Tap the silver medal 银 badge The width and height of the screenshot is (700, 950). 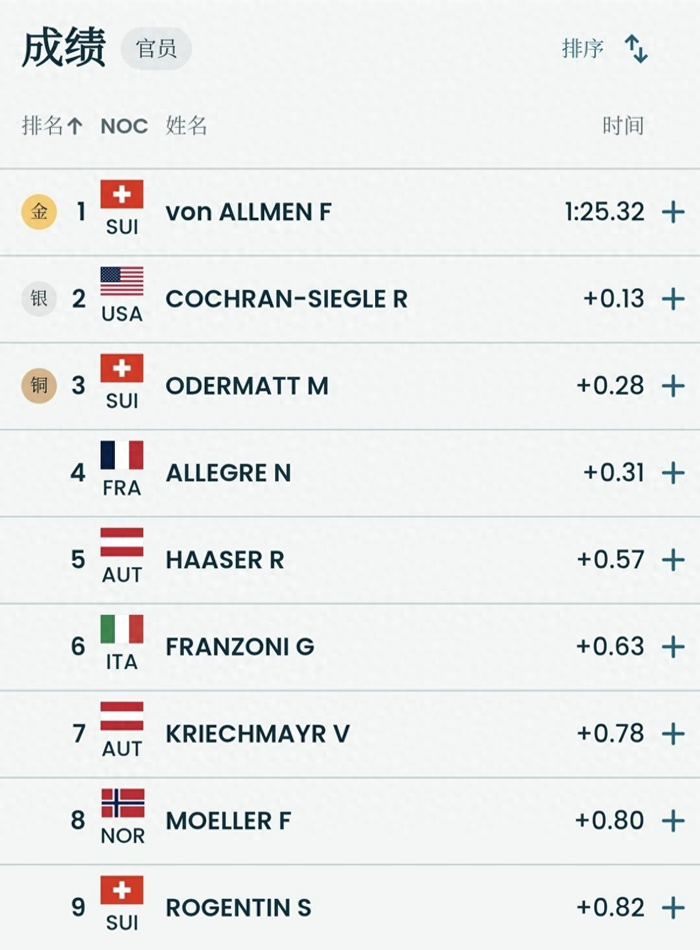[x=39, y=299]
